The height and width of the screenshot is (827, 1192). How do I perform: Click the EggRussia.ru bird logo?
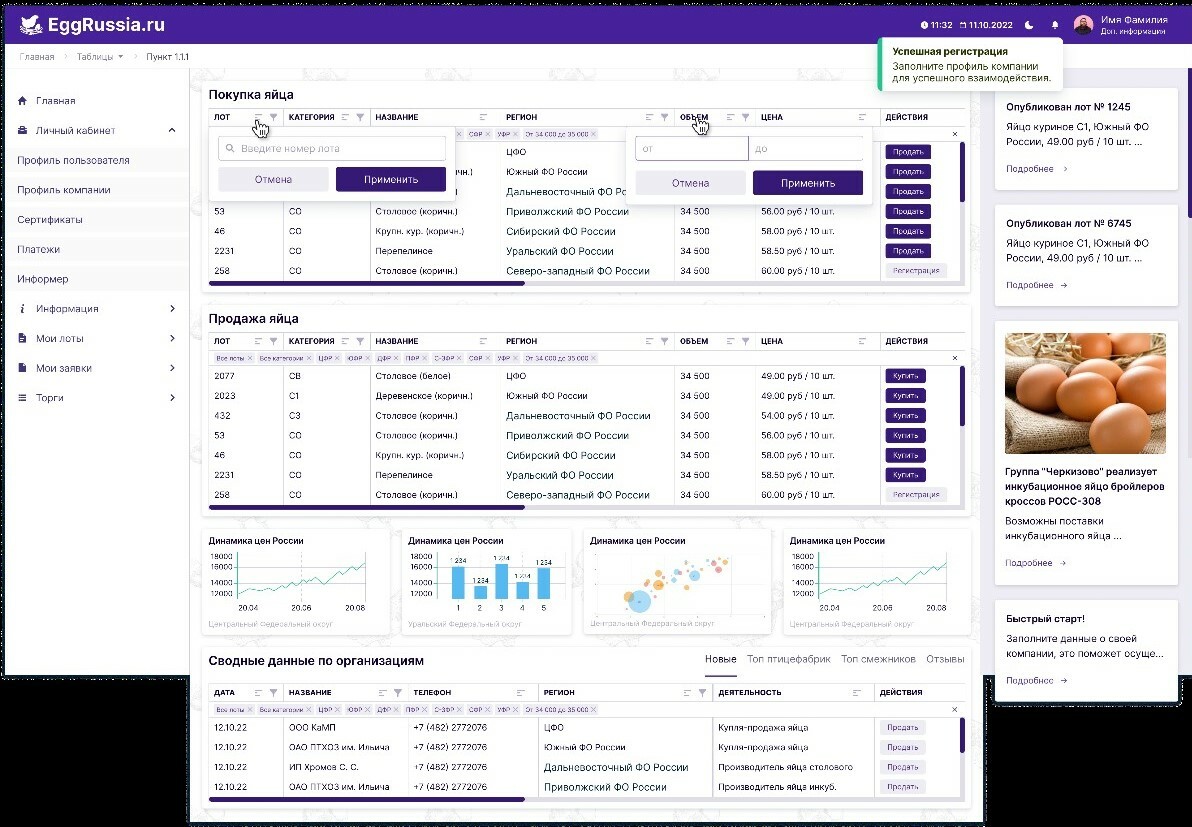click(31, 25)
